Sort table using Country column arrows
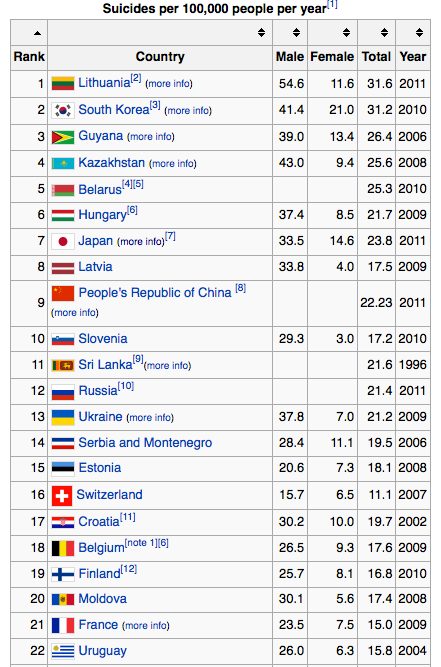Image resolution: width=441 pixels, height=667 pixels. tap(262, 32)
